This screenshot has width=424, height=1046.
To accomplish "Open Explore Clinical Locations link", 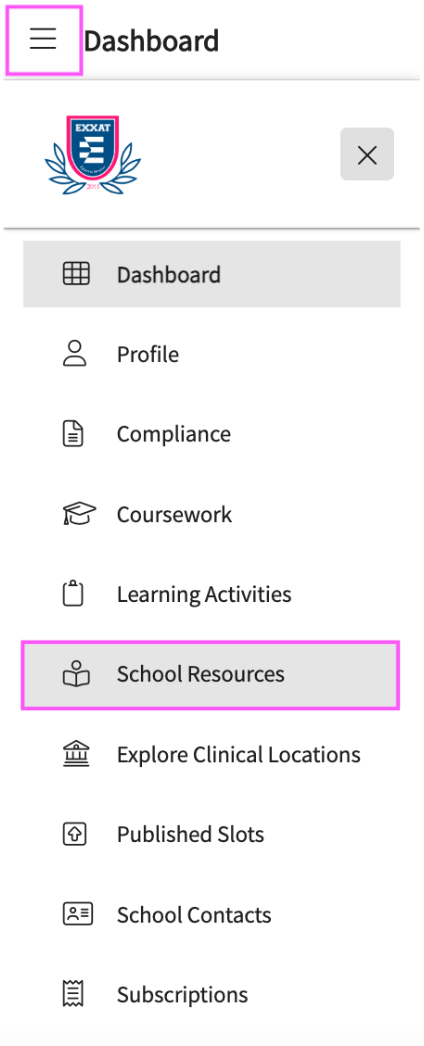I will click(x=212, y=754).
